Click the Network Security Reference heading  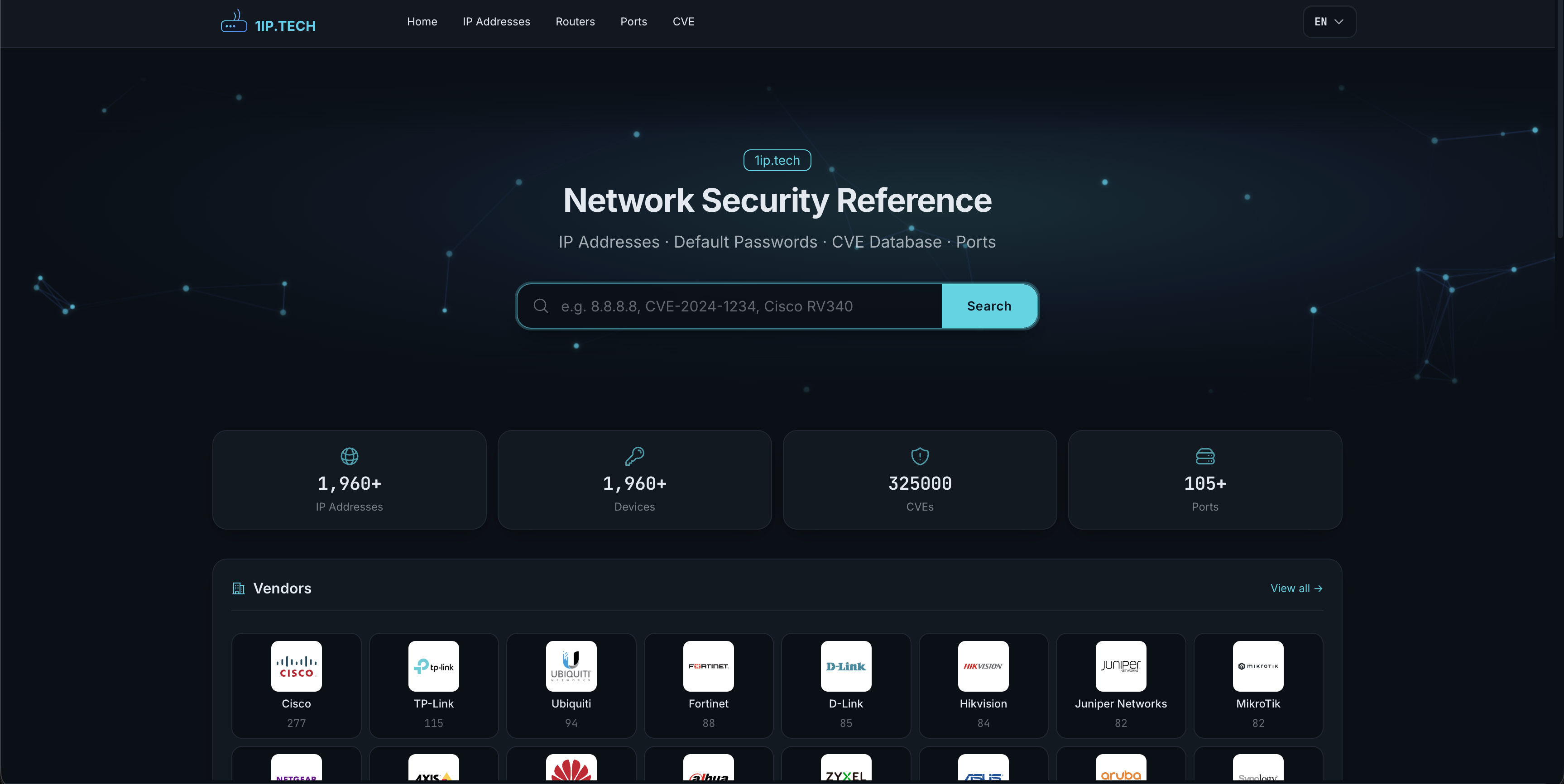777,200
